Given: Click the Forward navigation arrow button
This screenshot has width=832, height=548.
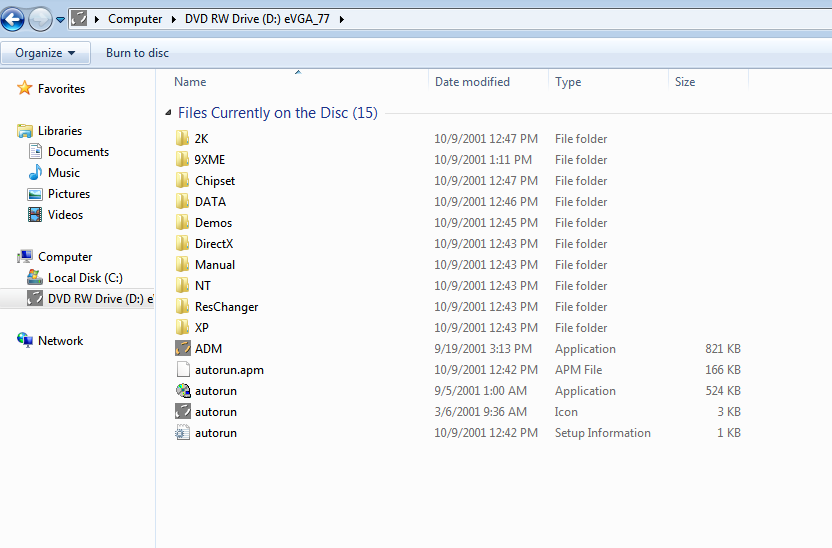Looking at the screenshot, I should 40,20.
